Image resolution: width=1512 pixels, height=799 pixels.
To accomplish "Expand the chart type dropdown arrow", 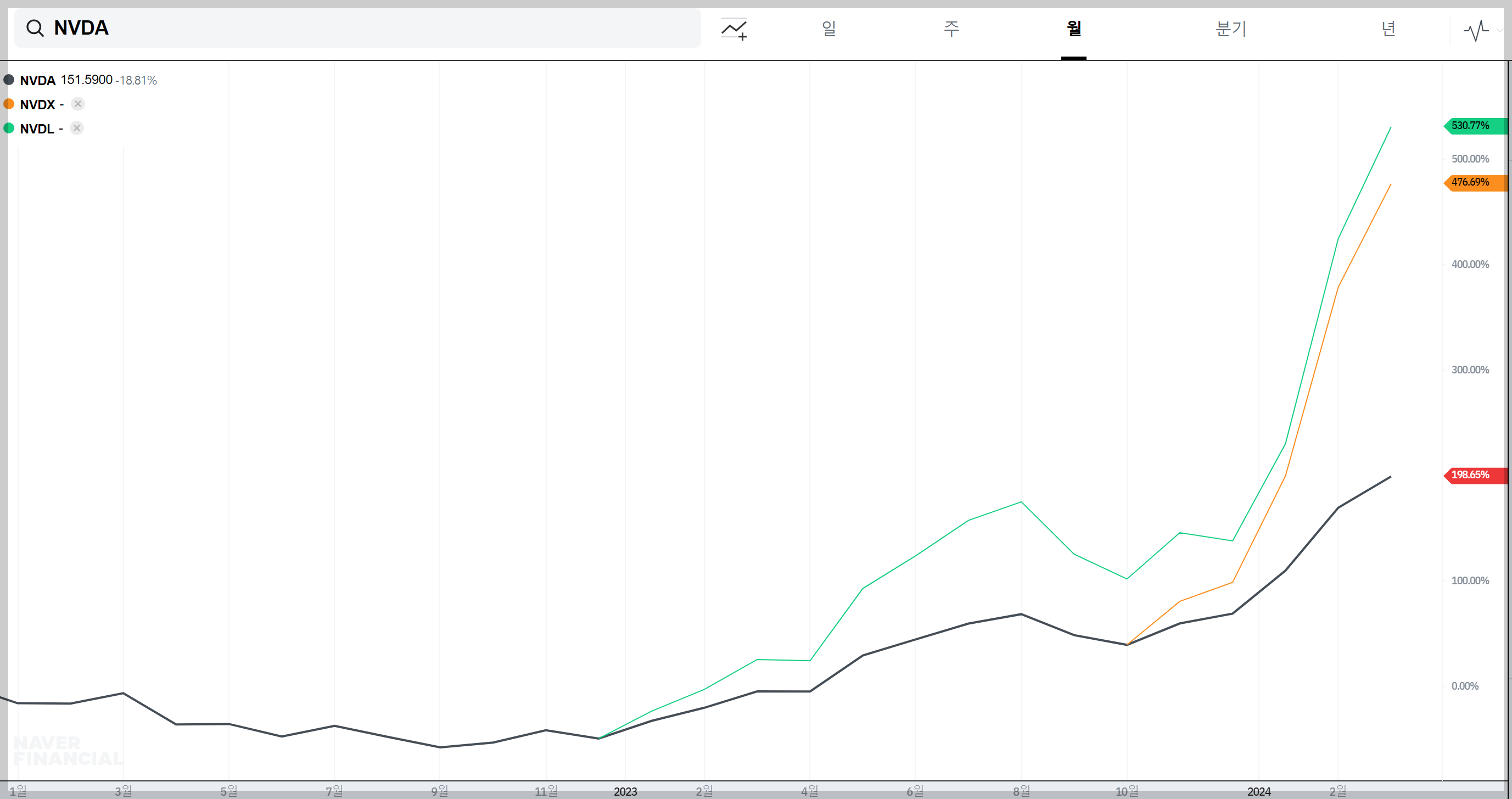I will pyautogui.click(x=1500, y=31).
